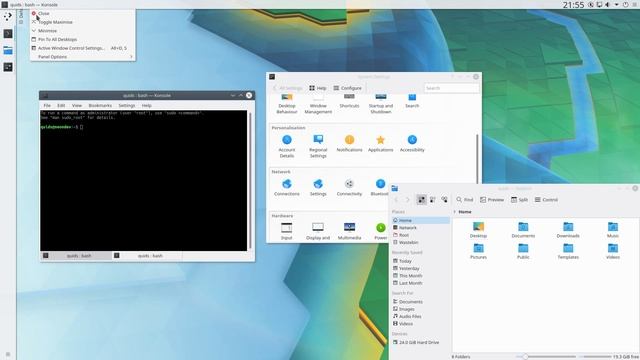
Task: Open Pictures folder in Dolphin
Action: coord(478,251)
